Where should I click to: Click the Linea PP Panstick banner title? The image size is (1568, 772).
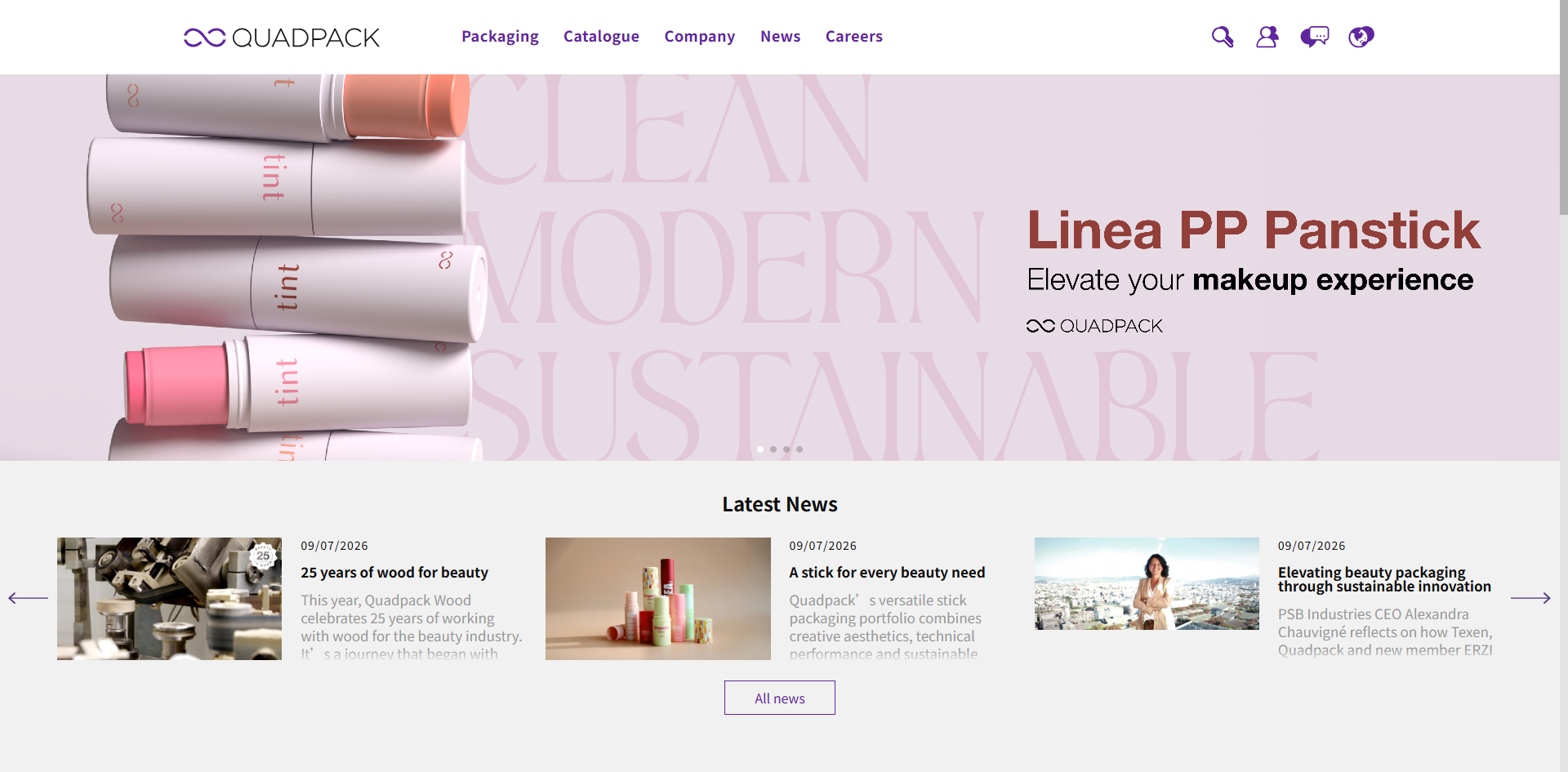pyautogui.click(x=1254, y=230)
